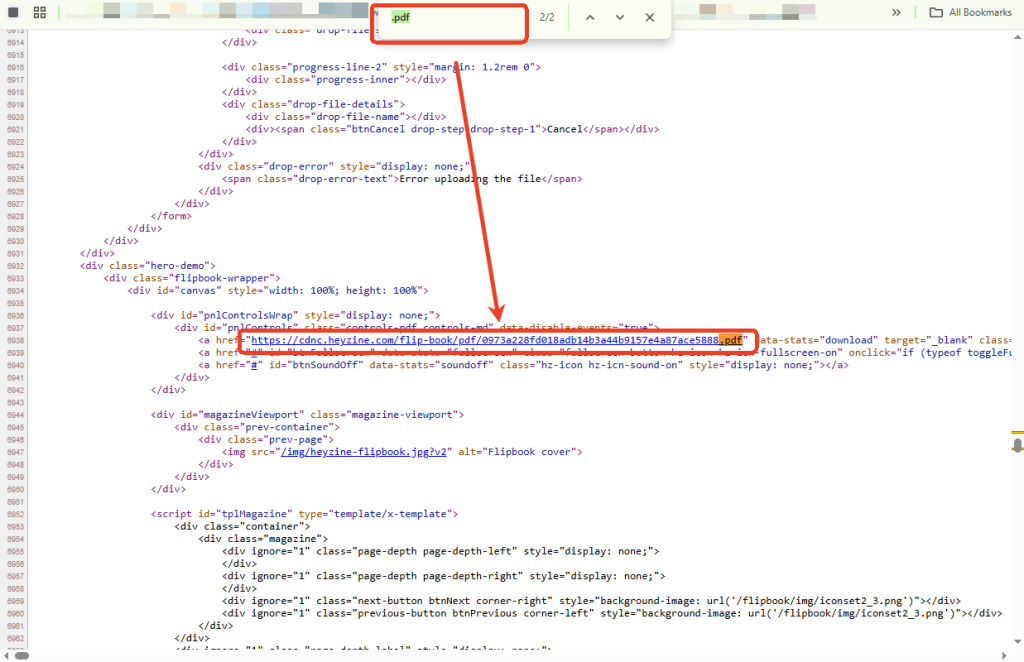Click the "previous-button btnPrevious corner-left" class value

pyautogui.click(x=473, y=613)
